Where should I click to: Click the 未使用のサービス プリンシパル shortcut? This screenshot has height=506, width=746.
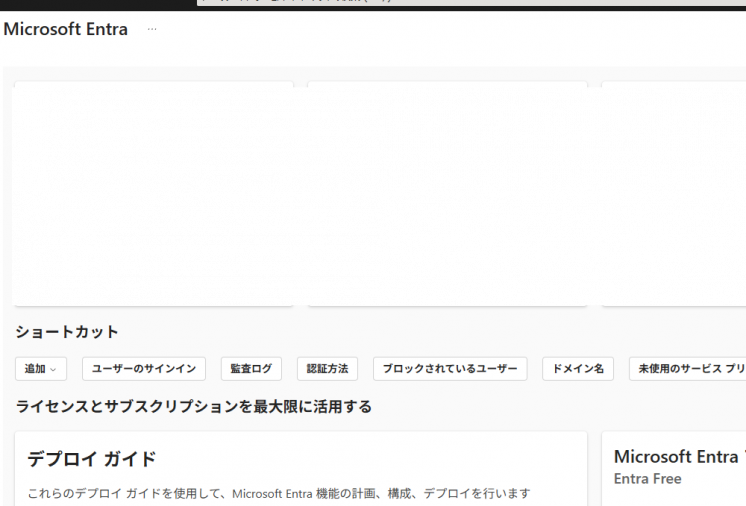[690, 369]
